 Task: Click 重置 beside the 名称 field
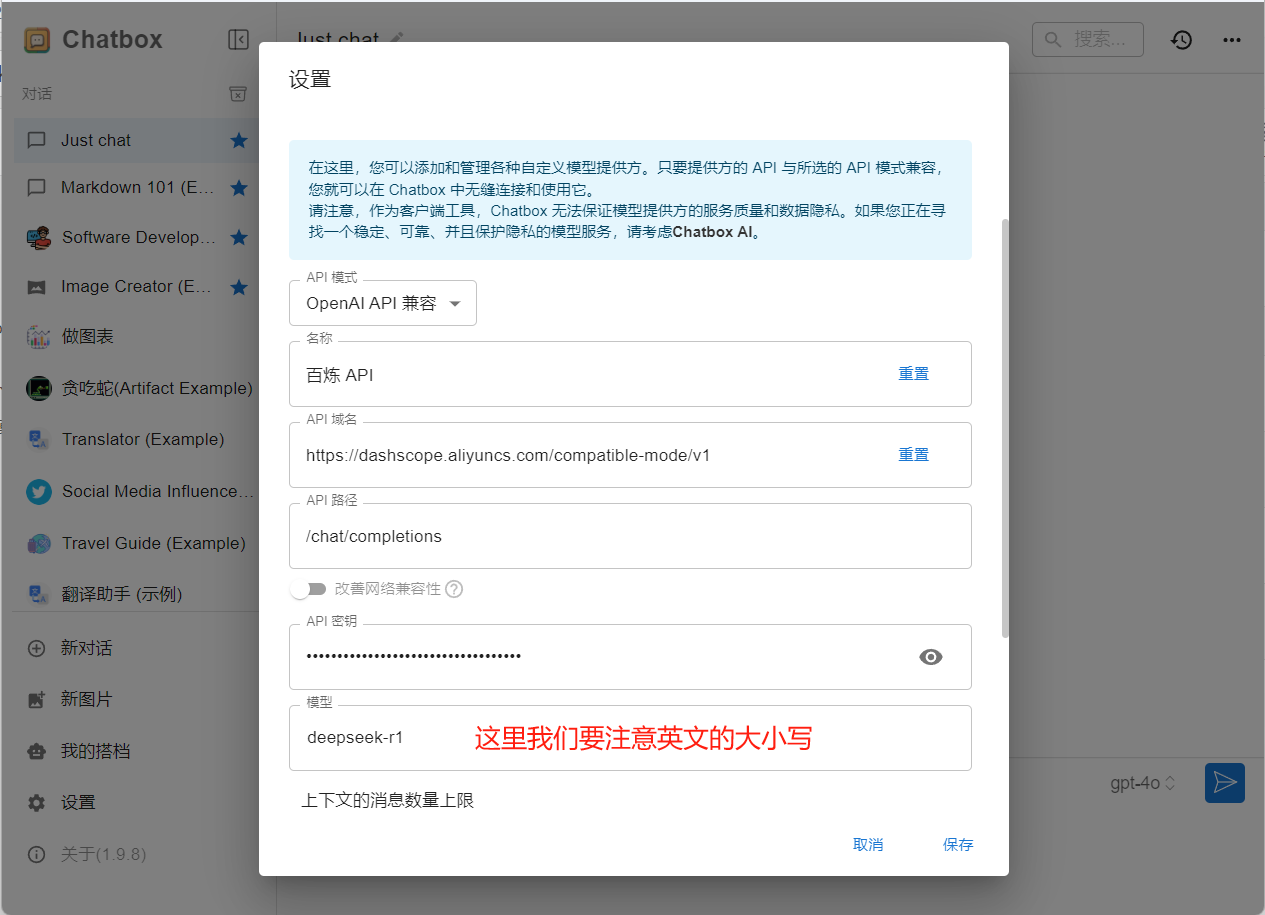pyautogui.click(x=914, y=374)
